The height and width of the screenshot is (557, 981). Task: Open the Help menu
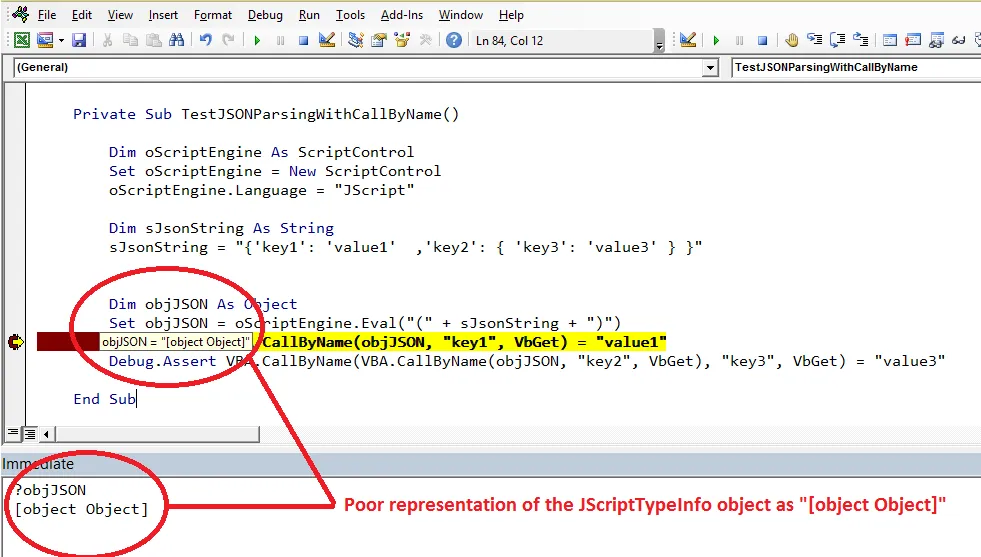(x=511, y=15)
